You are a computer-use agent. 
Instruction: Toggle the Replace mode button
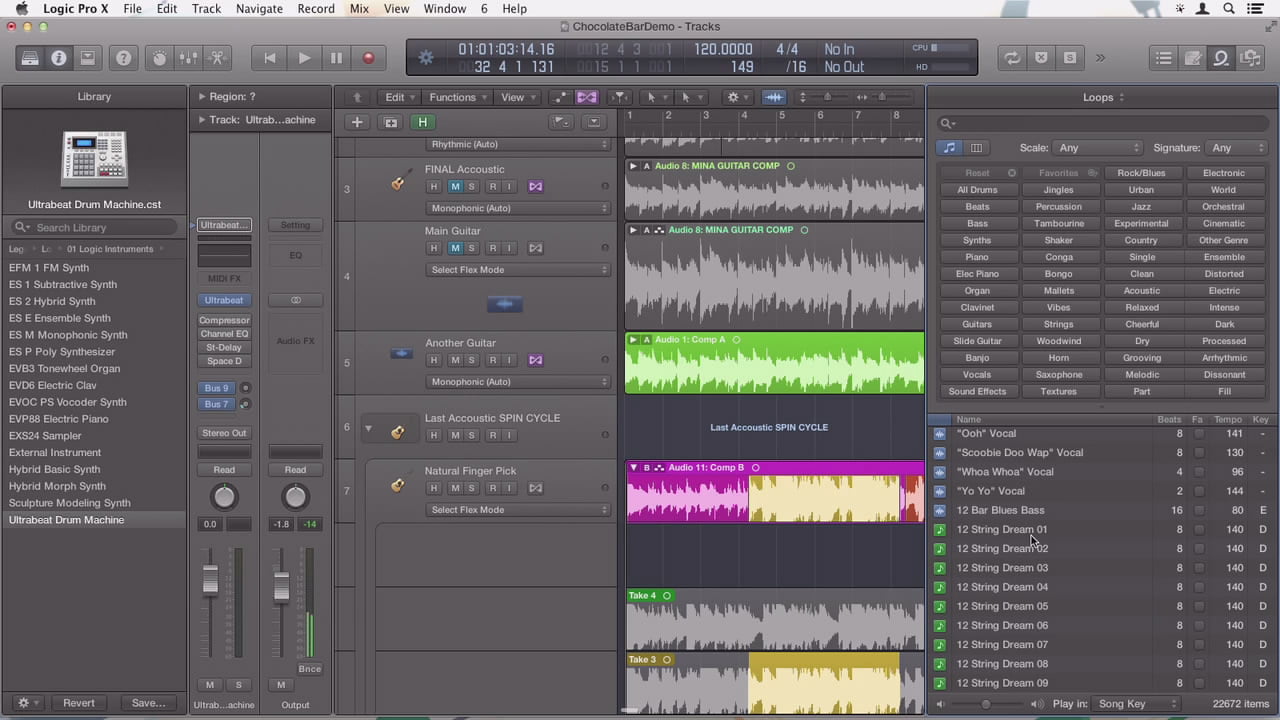pyautogui.click(x=1041, y=58)
